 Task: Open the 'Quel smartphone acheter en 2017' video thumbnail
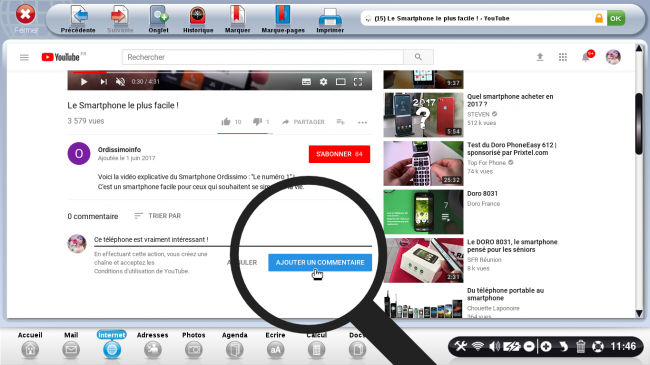tap(423, 115)
